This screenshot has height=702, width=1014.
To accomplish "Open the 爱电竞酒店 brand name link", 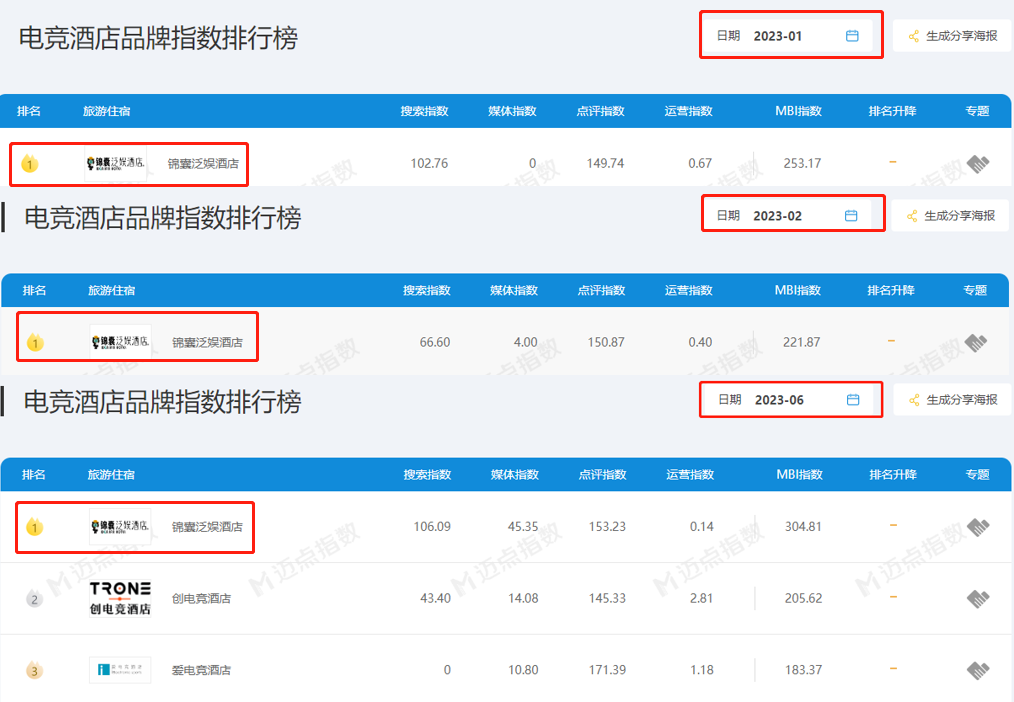I will point(201,670).
